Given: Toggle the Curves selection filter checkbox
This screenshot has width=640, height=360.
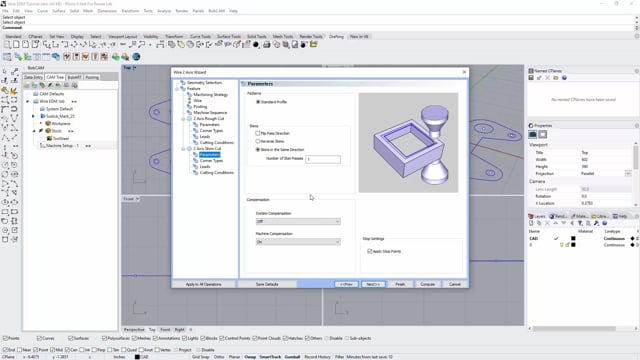Looking at the screenshot, I should click(x=39, y=338).
